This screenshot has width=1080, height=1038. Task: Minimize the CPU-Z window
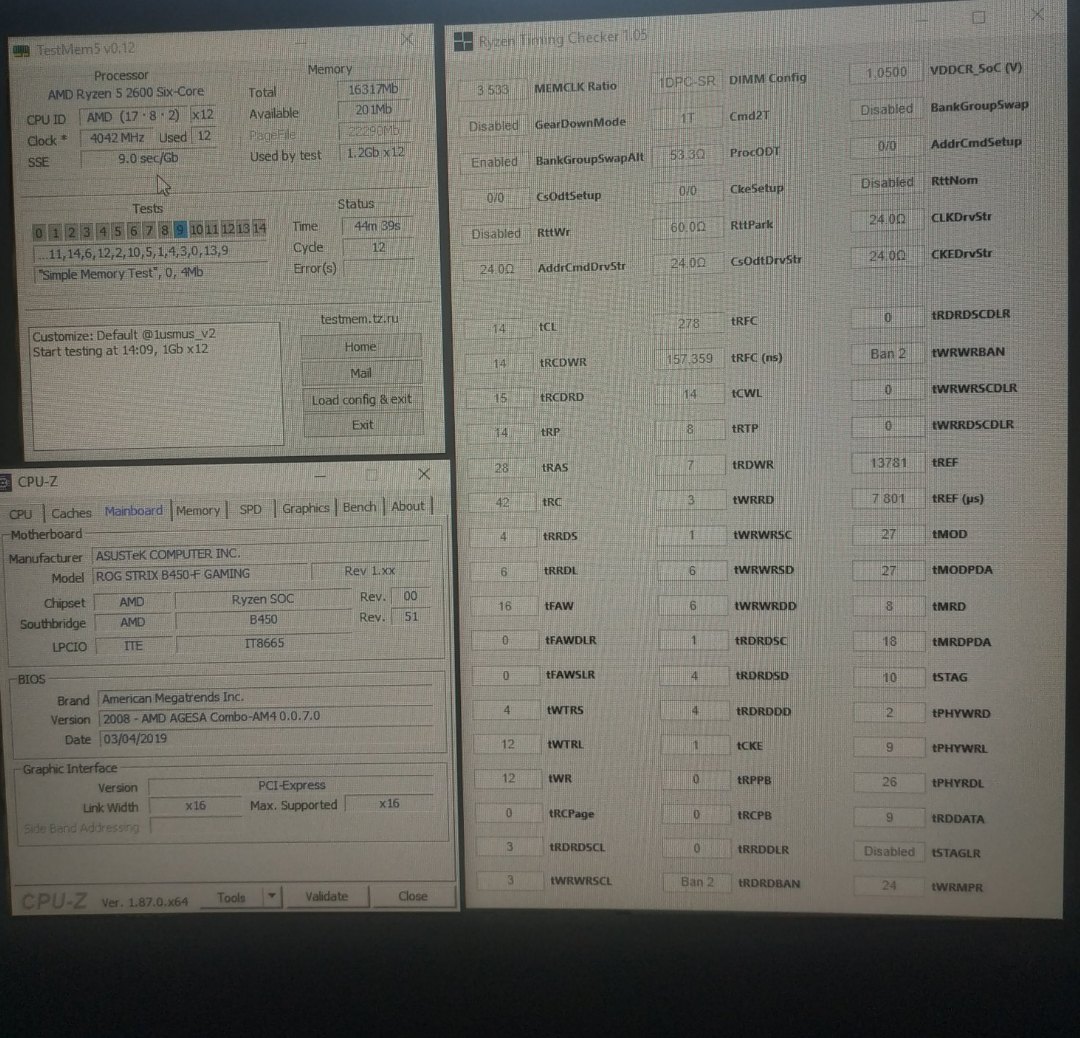[x=320, y=476]
